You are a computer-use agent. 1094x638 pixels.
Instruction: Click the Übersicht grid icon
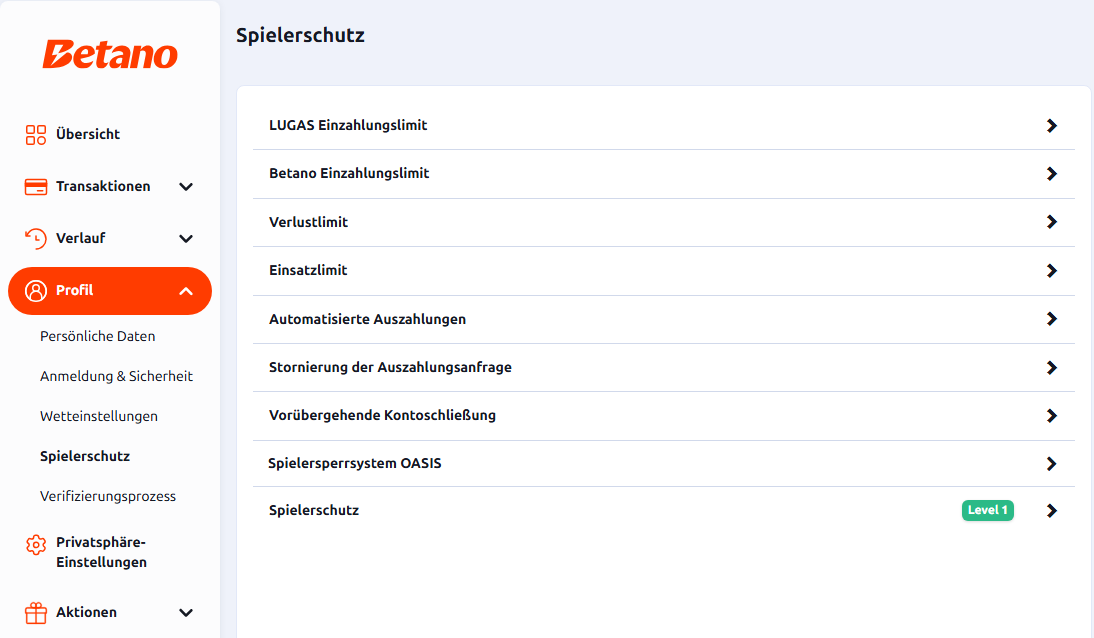[x=36, y=135]
